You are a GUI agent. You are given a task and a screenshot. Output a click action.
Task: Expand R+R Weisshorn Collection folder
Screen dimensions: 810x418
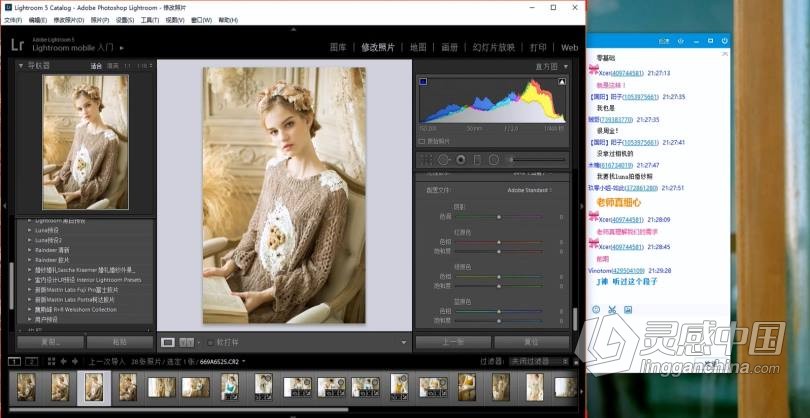tap(29, 309)
